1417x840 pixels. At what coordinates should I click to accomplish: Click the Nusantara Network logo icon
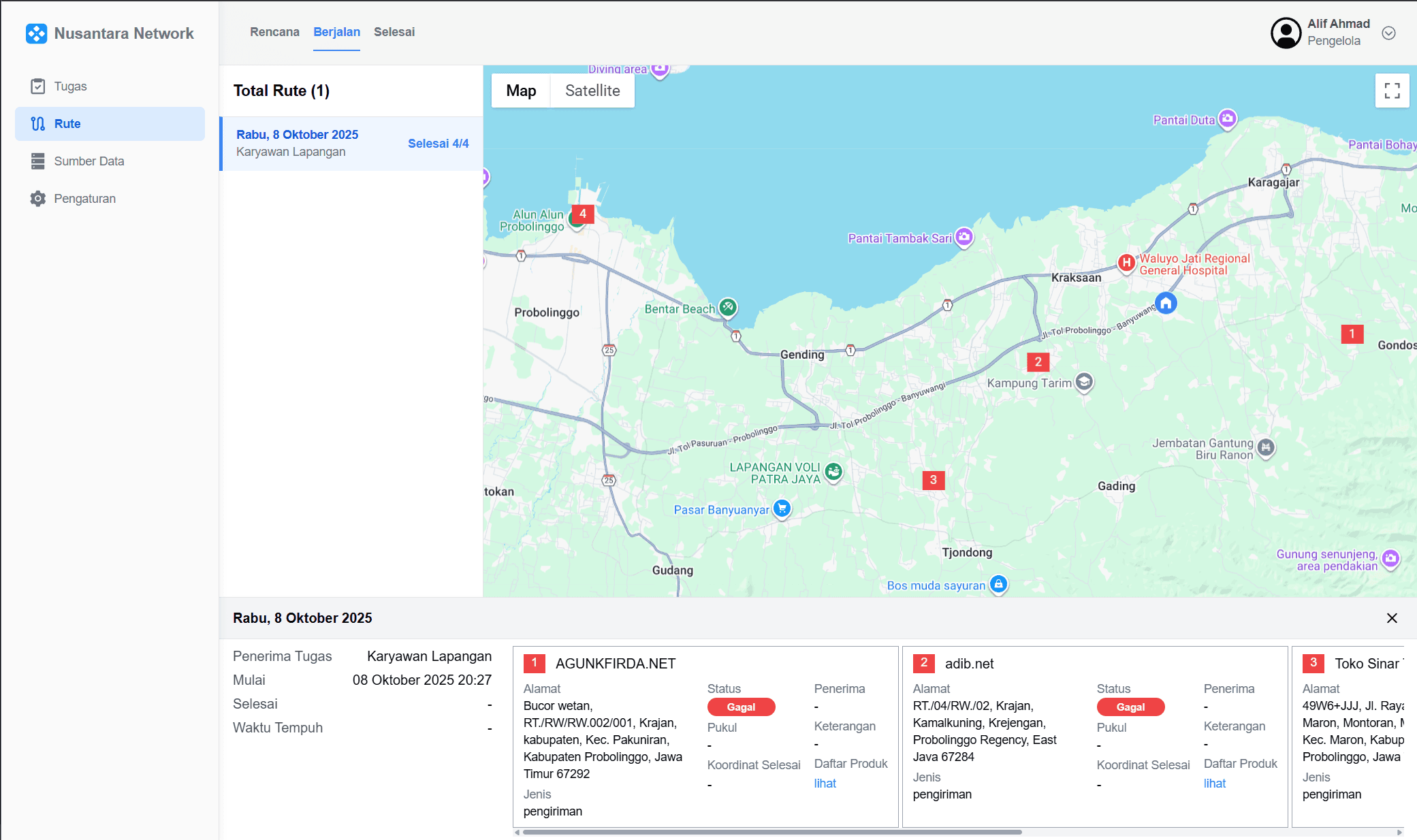pos(36,33)
